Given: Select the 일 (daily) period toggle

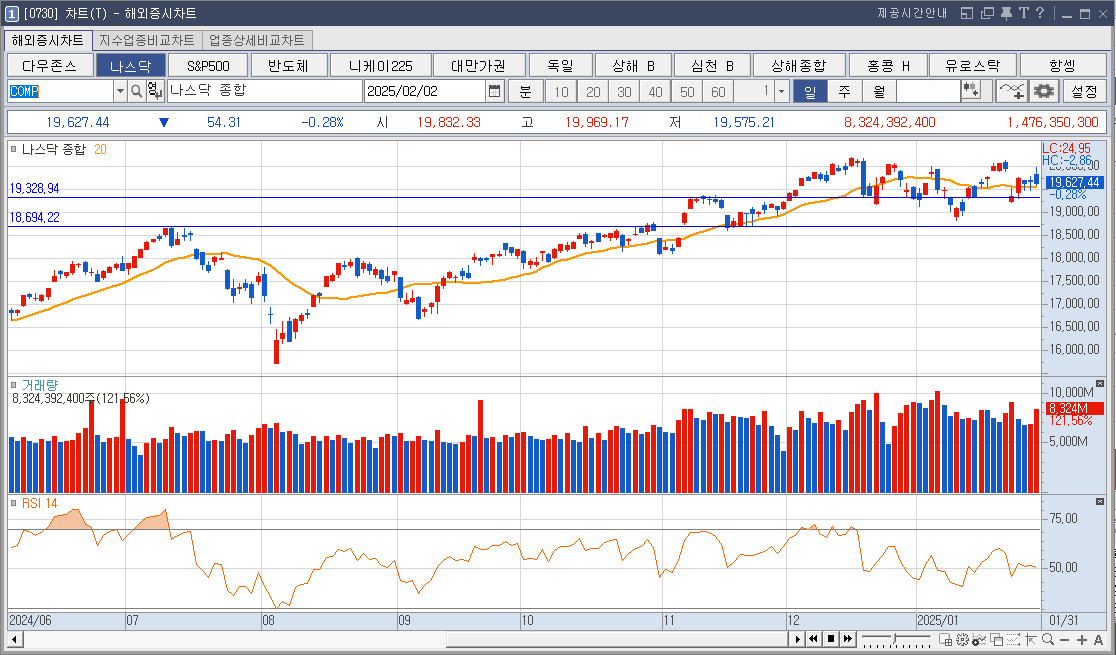Looking at the screenshot, I should pyautogui.click(x=809, y=91).
